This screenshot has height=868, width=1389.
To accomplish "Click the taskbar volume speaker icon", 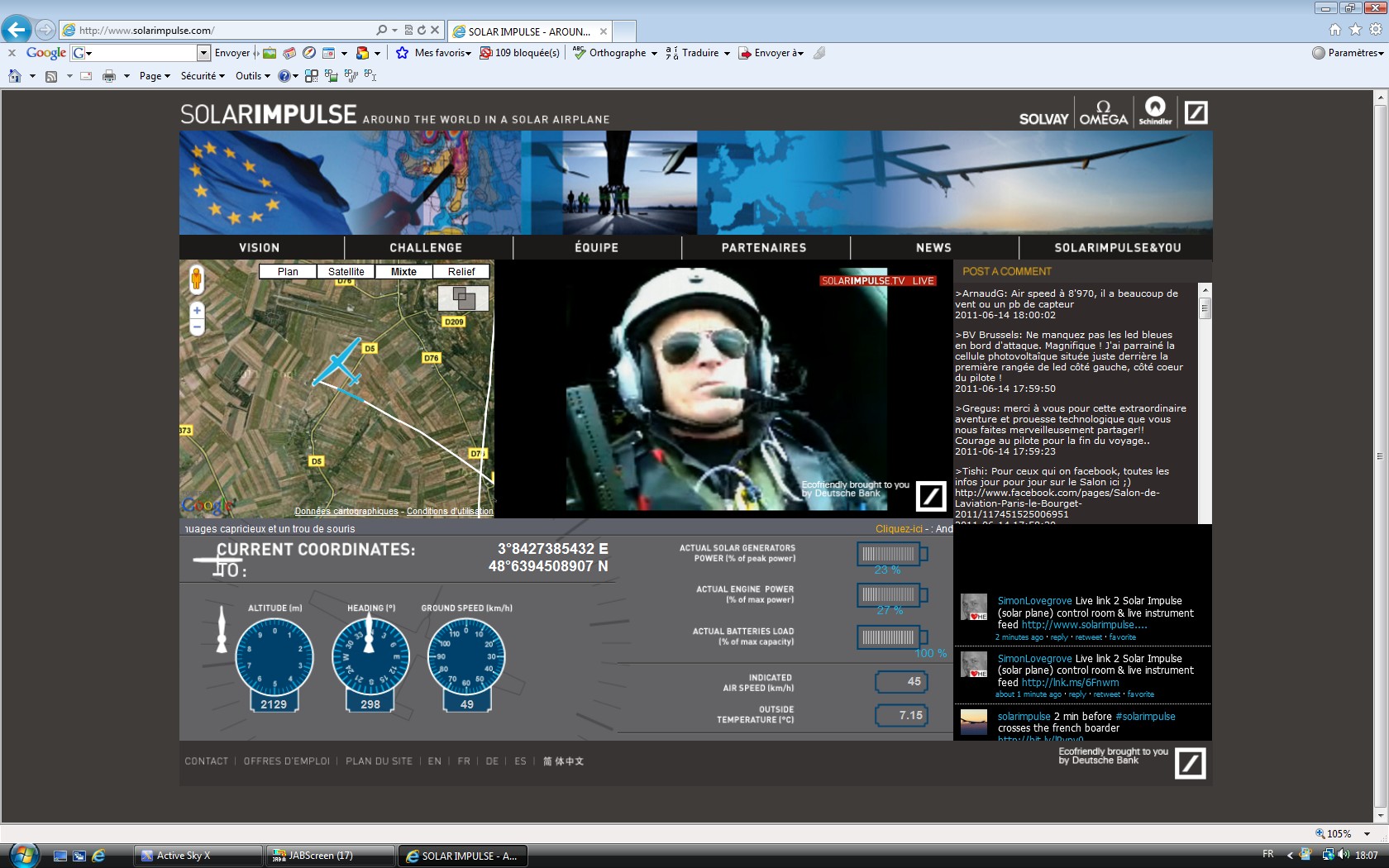I will coord(1344,855).
